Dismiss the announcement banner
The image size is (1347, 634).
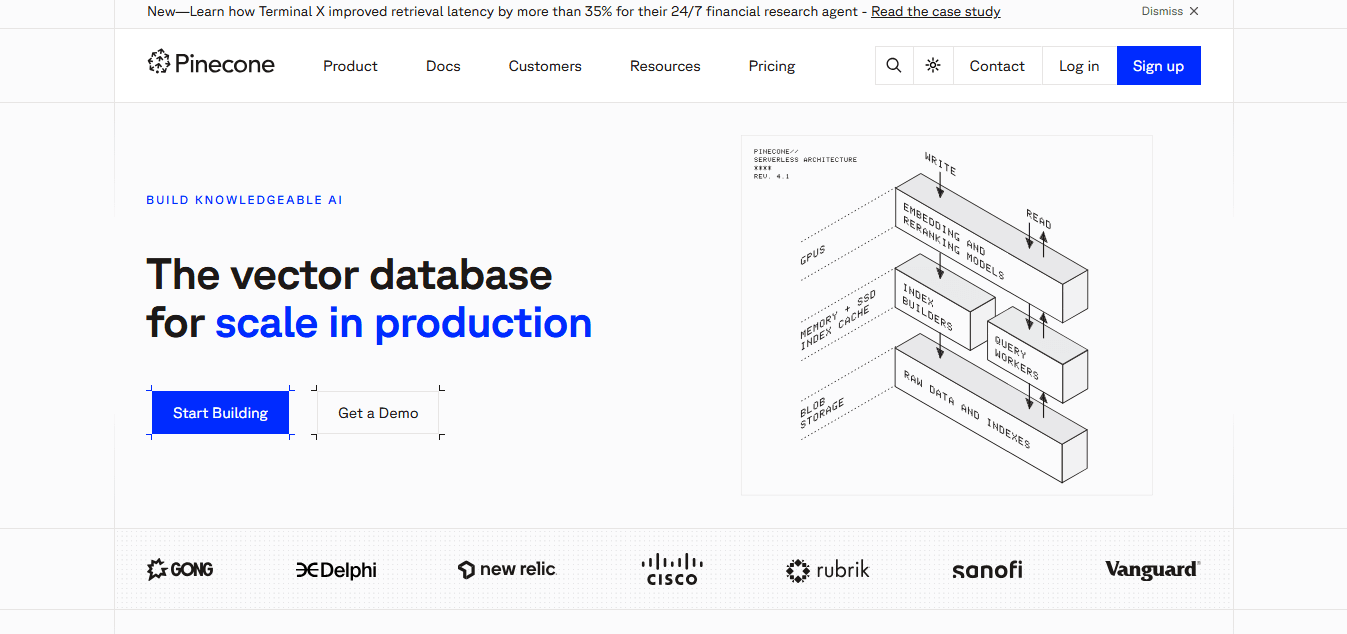[1170, 11]
